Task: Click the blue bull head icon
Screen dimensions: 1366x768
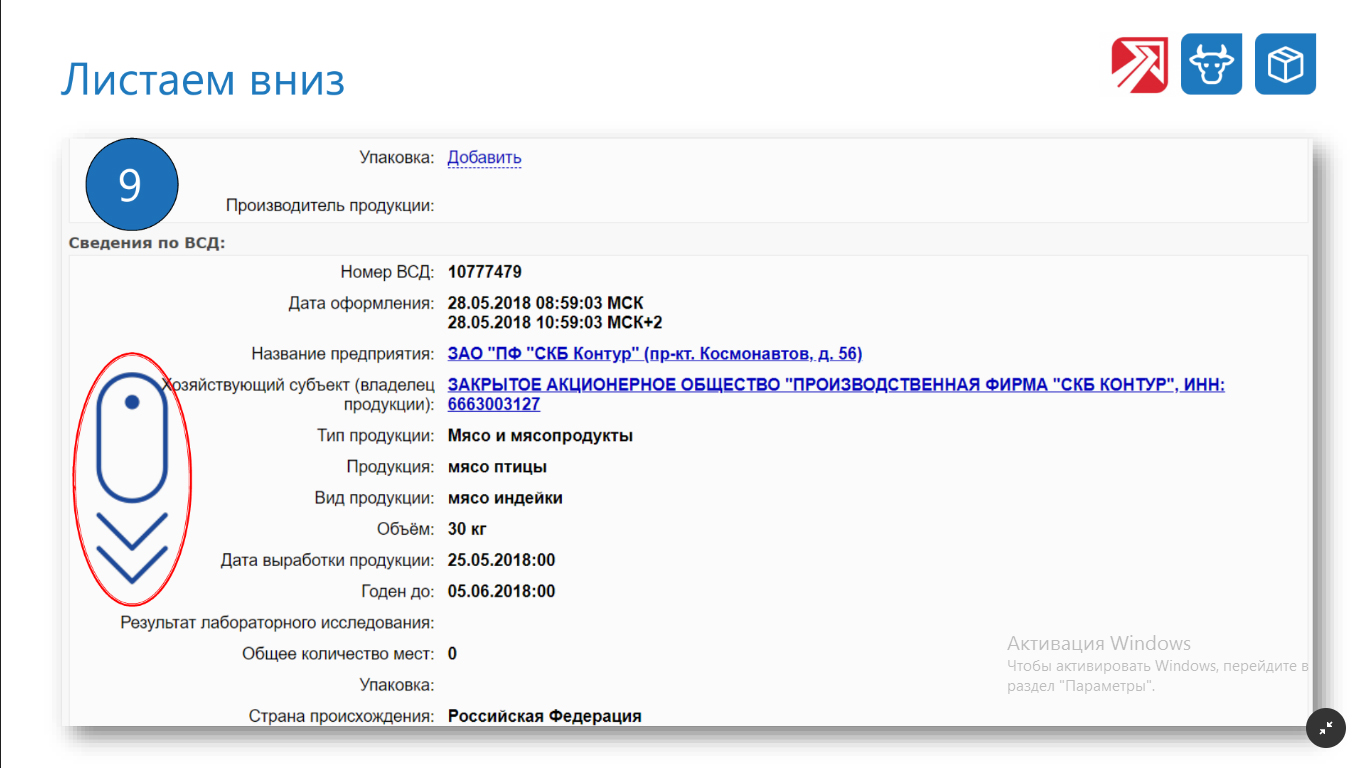Action: pos(1211,64)
